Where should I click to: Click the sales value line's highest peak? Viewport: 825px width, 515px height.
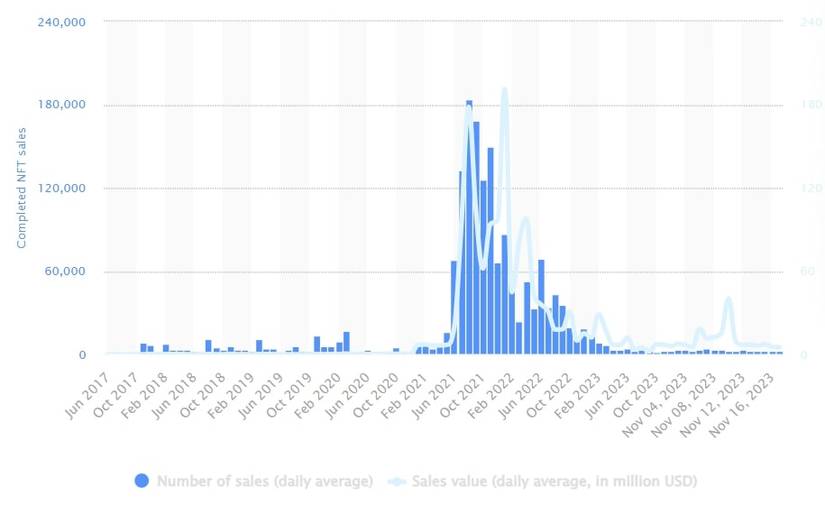(505, 90)
